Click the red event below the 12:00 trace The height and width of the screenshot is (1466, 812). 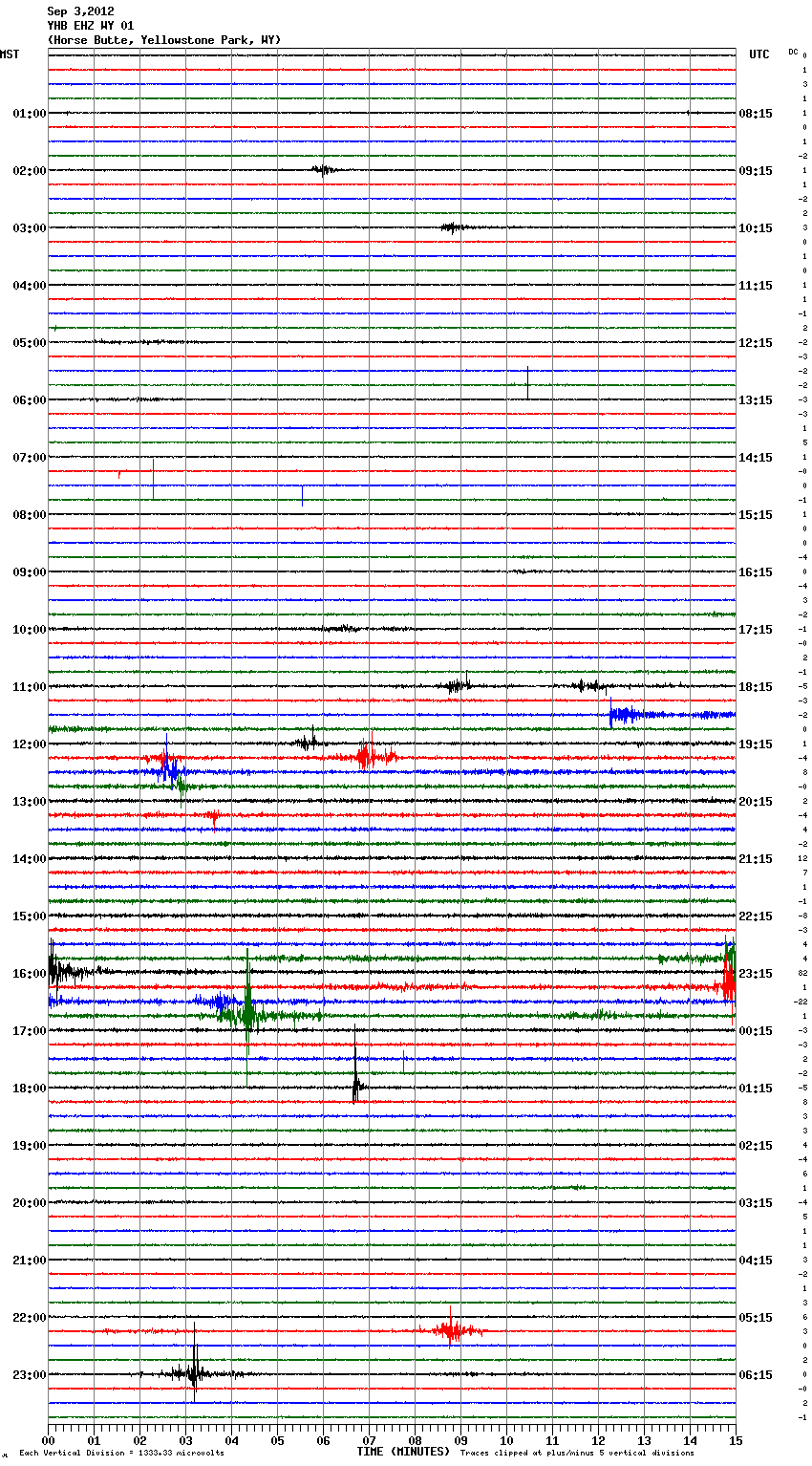click(x=364, y=757)
